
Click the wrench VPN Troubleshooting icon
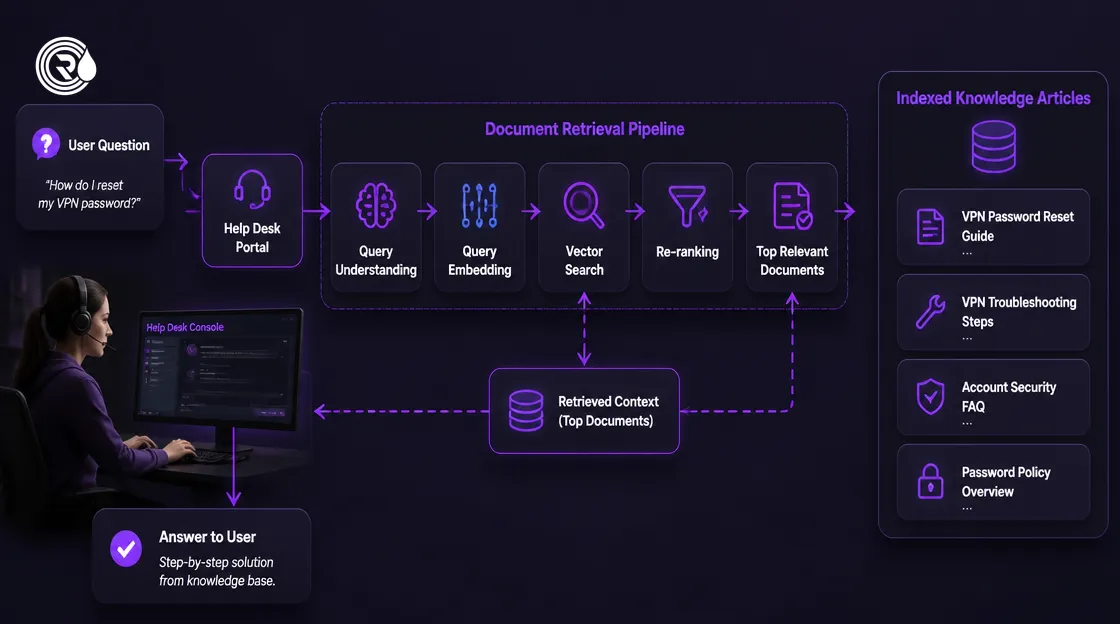click(x=930, y=312)
